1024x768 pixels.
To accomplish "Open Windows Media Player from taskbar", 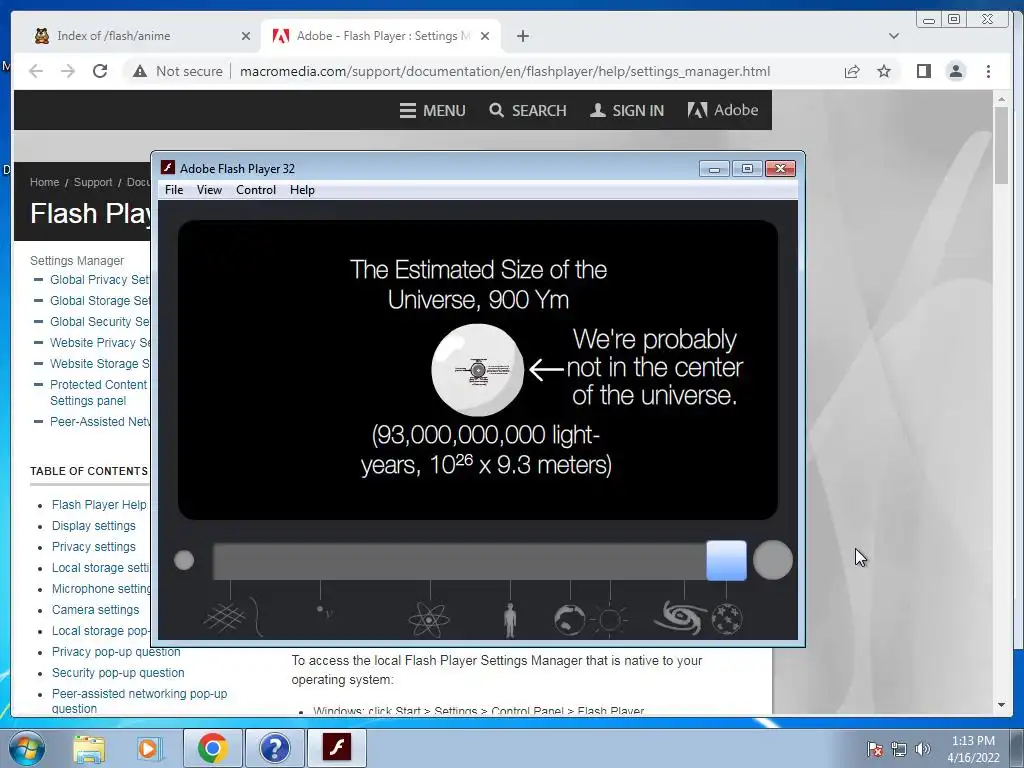I will click(150, 748).
